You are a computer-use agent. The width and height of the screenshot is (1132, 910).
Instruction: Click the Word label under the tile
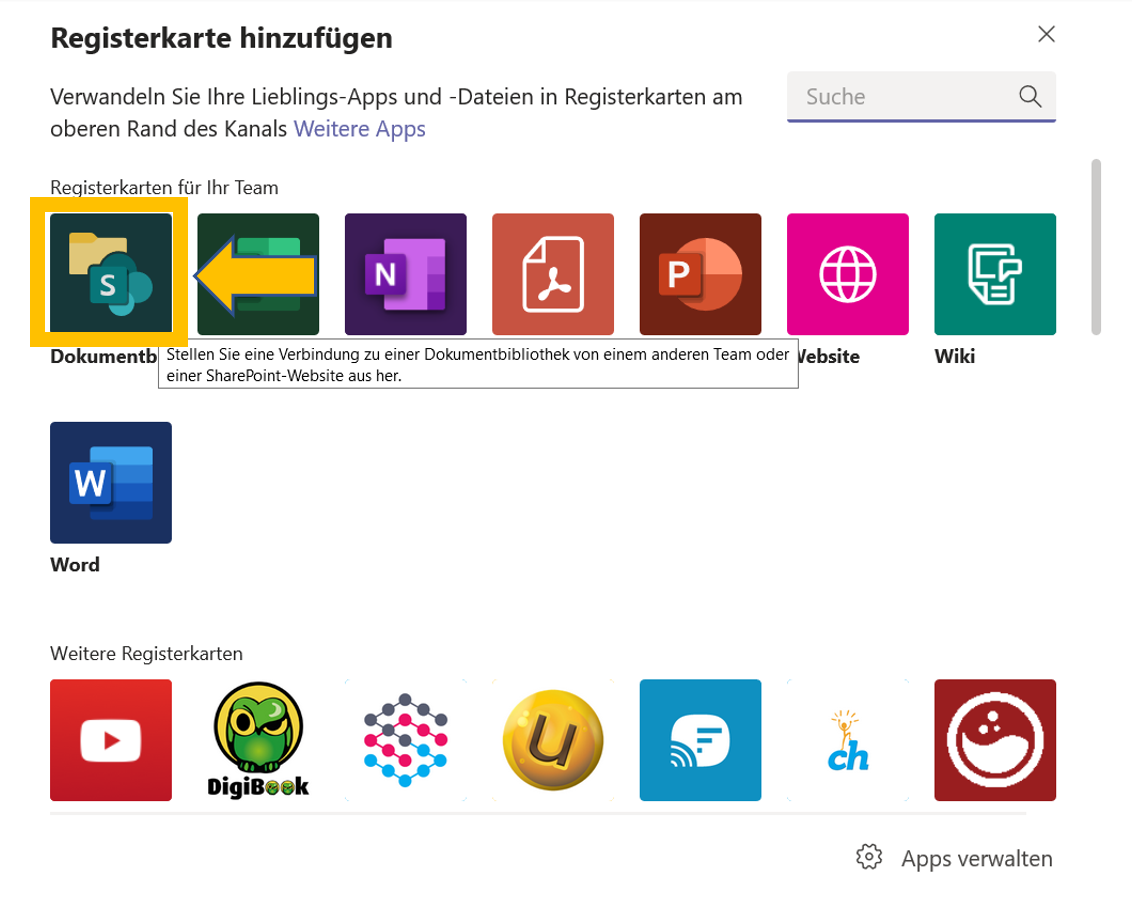tap(75, 565)
